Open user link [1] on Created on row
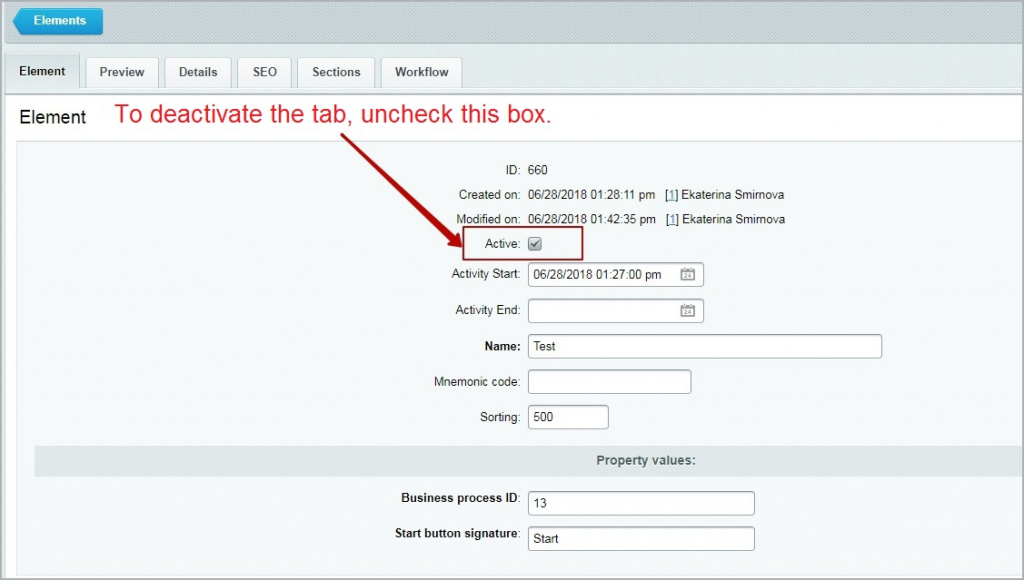1024x580 pixels. click(x=671, y=195)
